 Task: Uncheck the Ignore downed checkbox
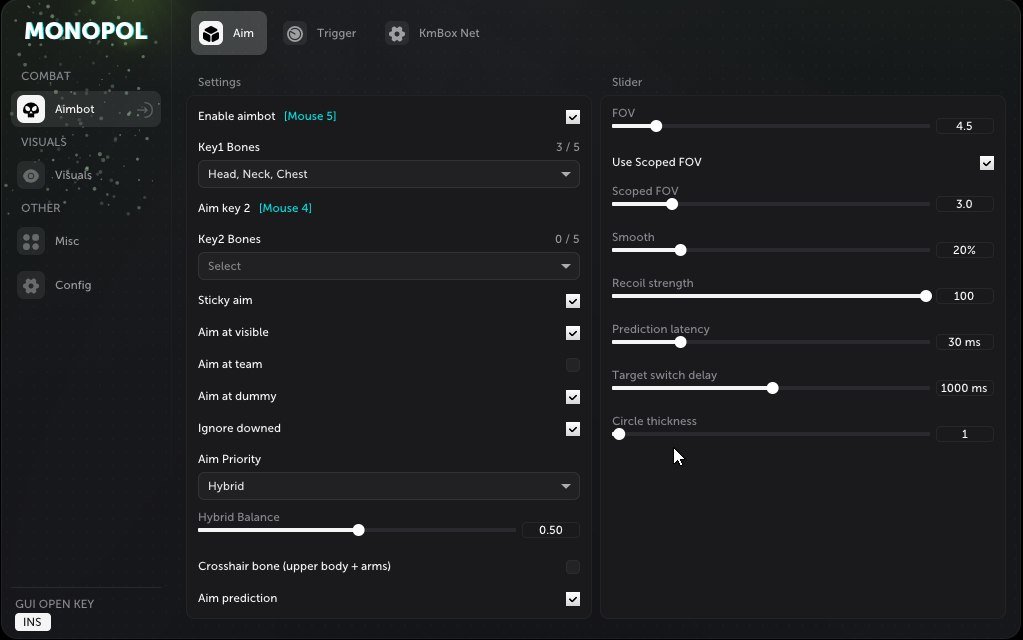[x=573, y=429]
